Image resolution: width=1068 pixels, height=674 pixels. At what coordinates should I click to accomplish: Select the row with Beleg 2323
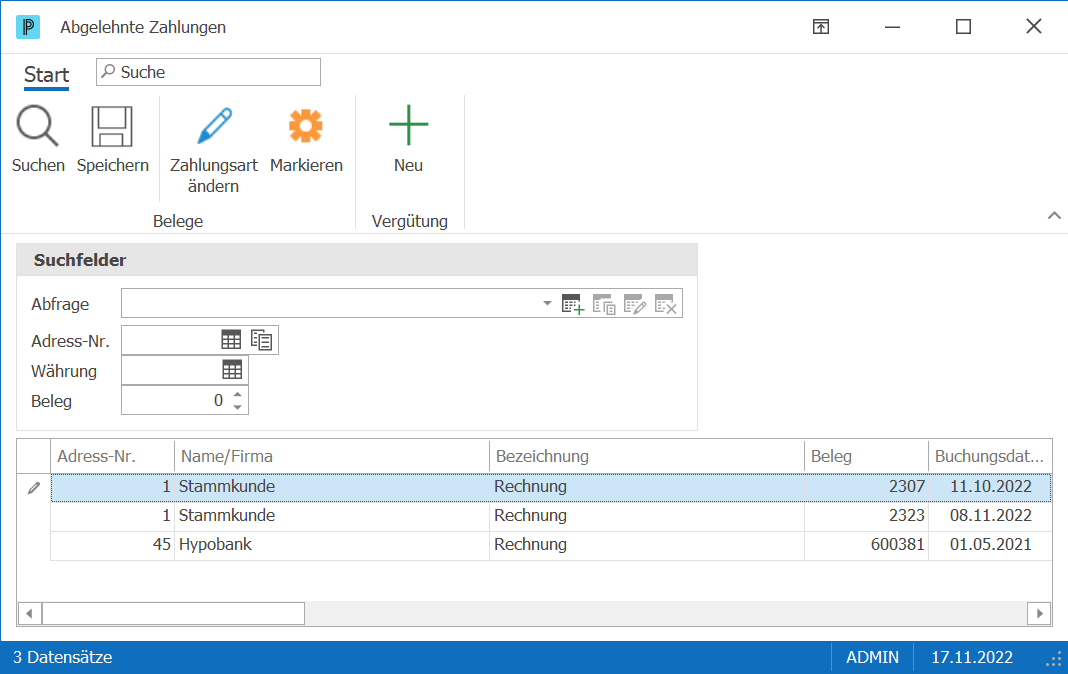(551, 516)
